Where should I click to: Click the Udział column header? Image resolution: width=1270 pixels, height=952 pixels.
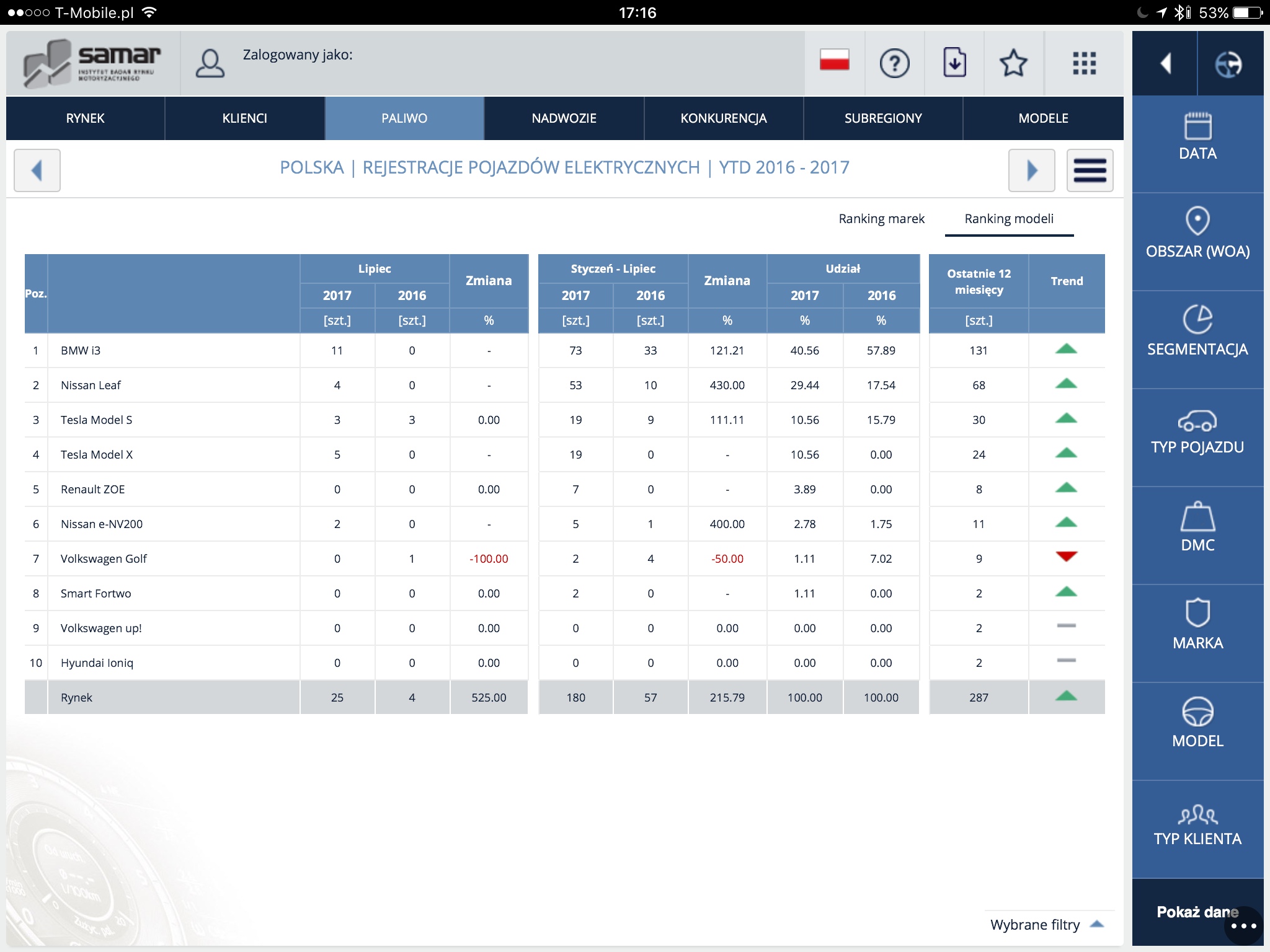coord(843,268)
